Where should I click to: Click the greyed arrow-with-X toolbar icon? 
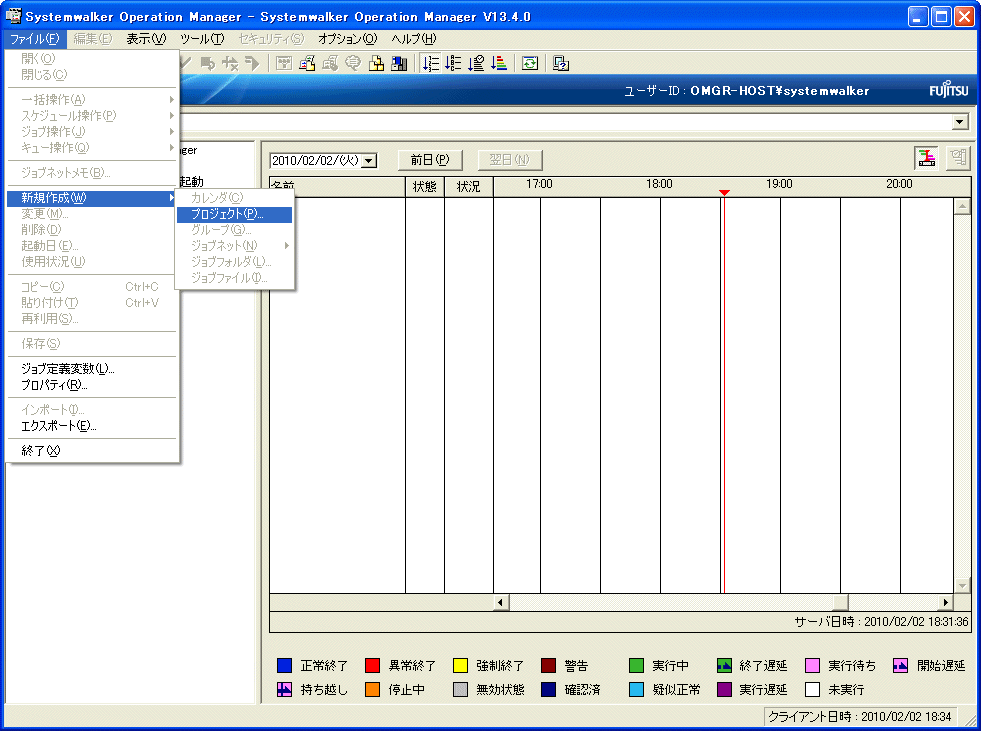tap(230, 63)
